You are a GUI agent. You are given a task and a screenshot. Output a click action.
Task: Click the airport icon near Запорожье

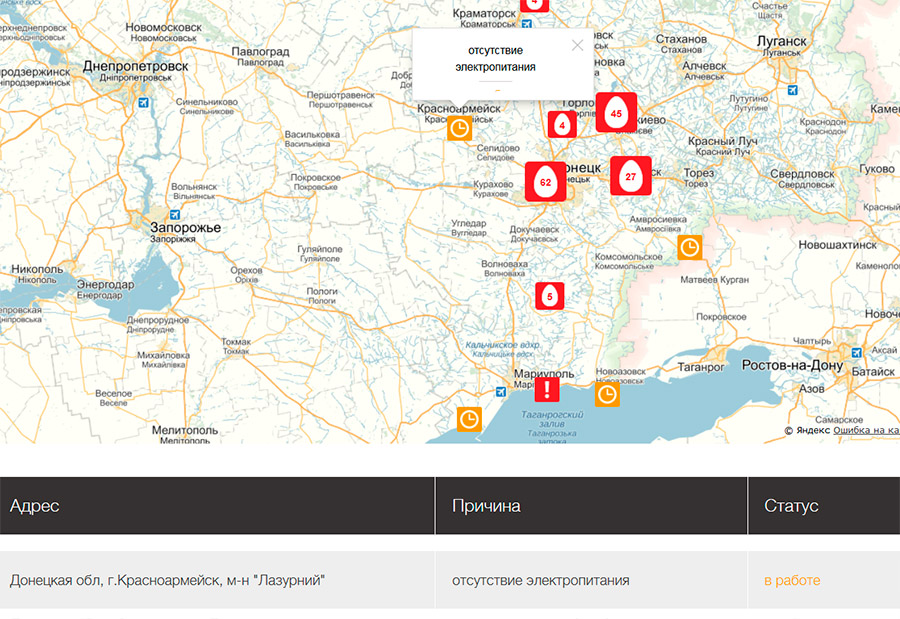(x=175, y=214)
